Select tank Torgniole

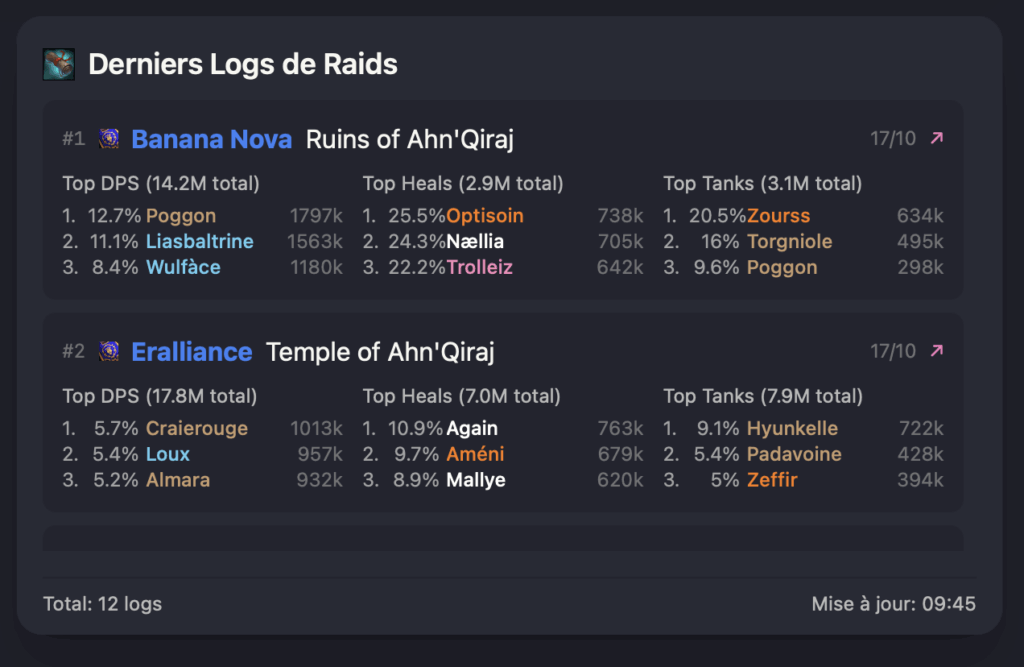(789, 242)
